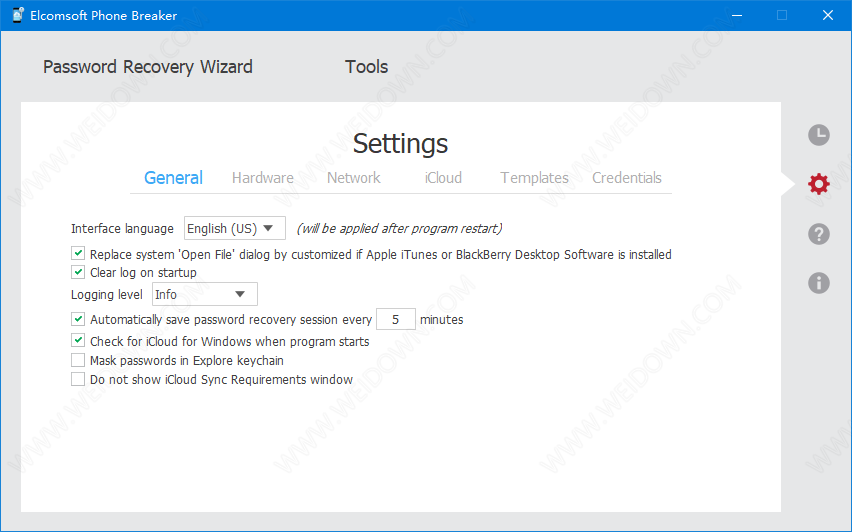The width and height of the screenshot is (852, 532).
Task: Click the red settings gear icon
Action: (818, 184)
